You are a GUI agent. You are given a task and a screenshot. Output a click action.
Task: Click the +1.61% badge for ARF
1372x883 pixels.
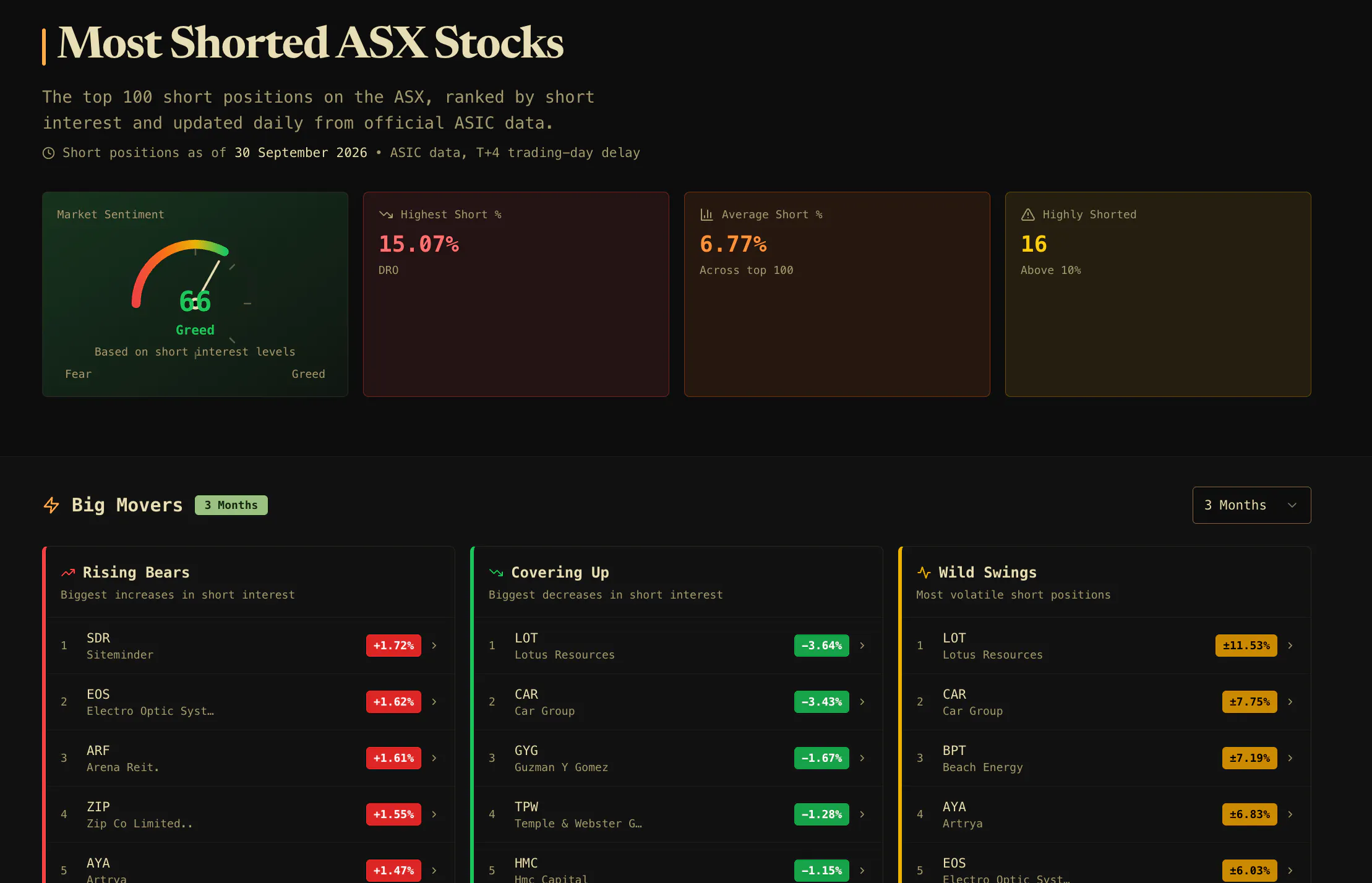pos(393,758)
